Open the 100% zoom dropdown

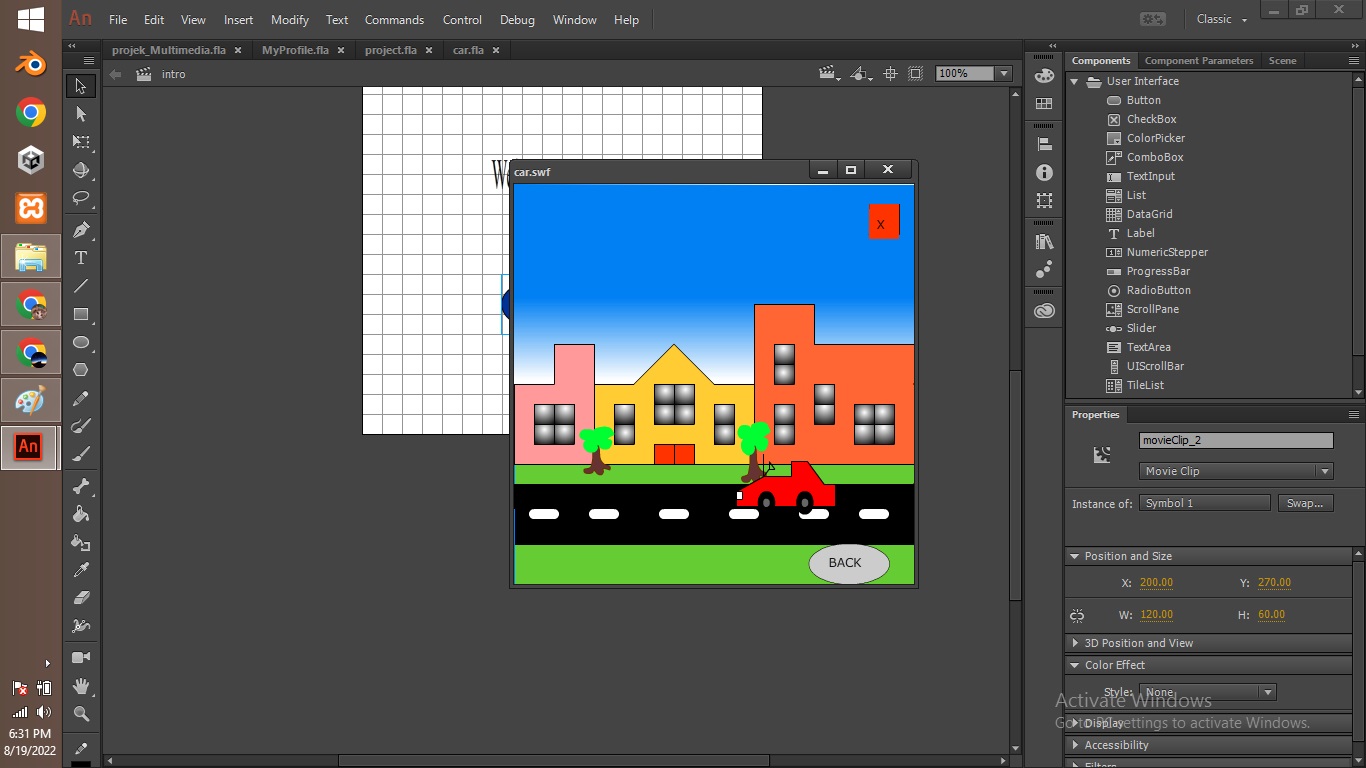click(1003, 74)
